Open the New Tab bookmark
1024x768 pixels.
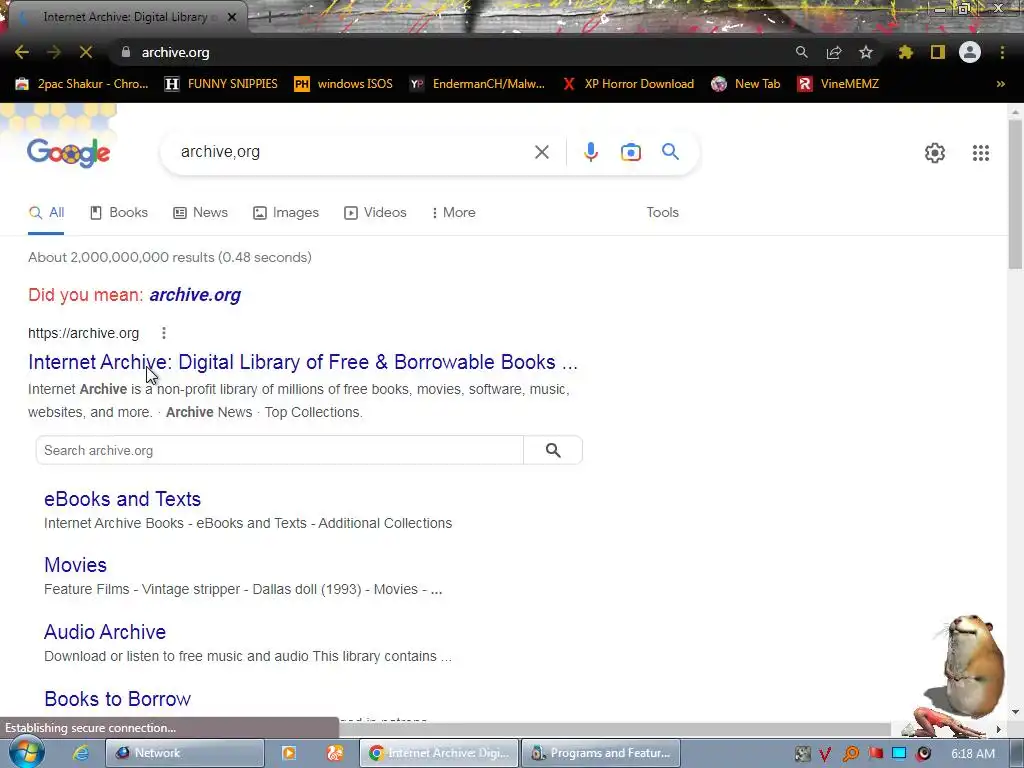746,84
